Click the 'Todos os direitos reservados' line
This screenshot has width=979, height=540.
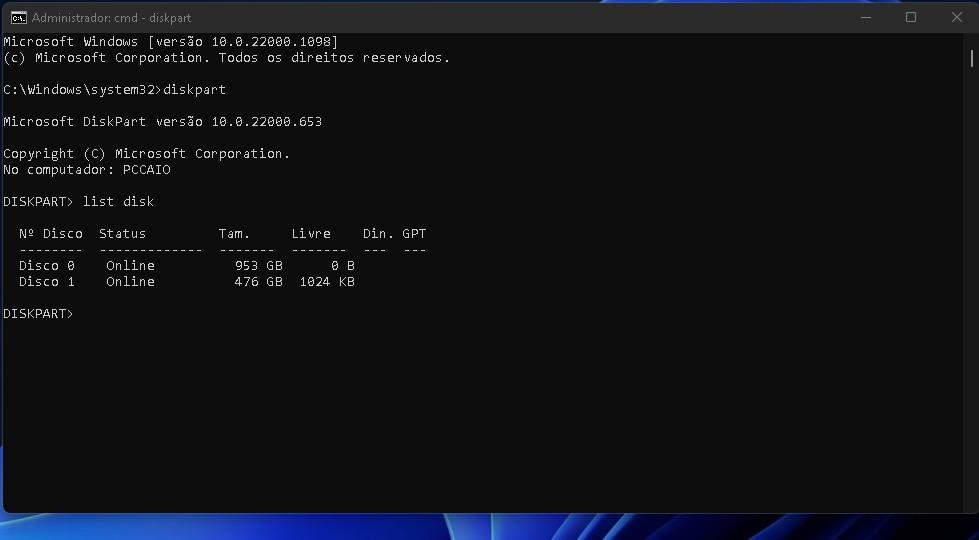click(x=227, y=58)
